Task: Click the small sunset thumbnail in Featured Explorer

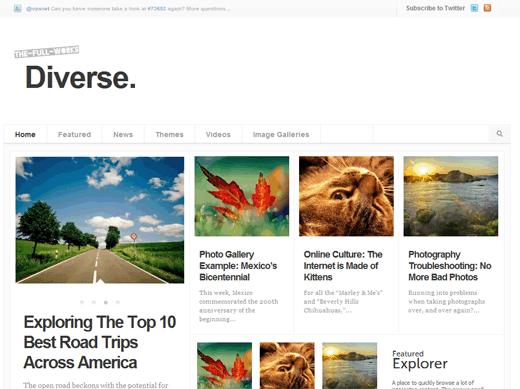Action: pos(350,366)
